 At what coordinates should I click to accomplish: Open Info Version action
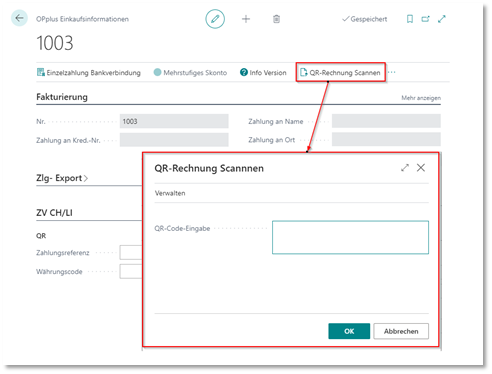click(263, 72)
